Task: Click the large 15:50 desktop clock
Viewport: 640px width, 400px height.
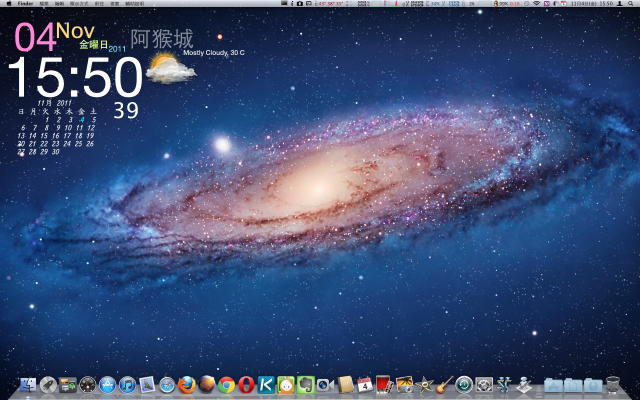Action: pyautogui.click(x=76, y=78)
